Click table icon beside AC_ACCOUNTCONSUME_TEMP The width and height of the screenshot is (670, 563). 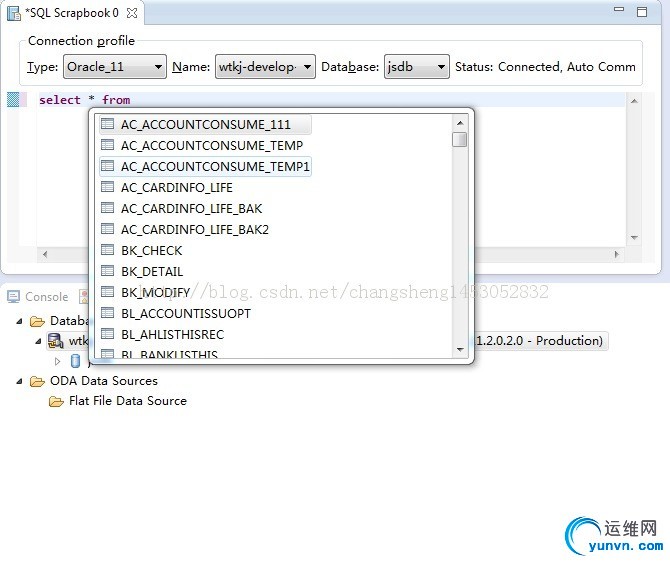(107, 144)
